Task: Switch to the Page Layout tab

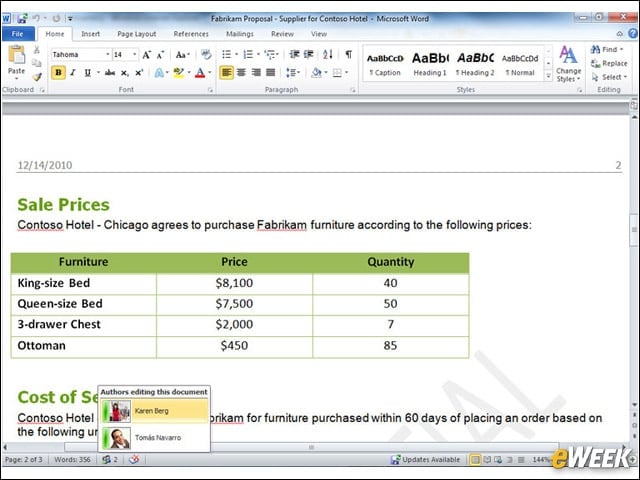Action: coord(136,34)
